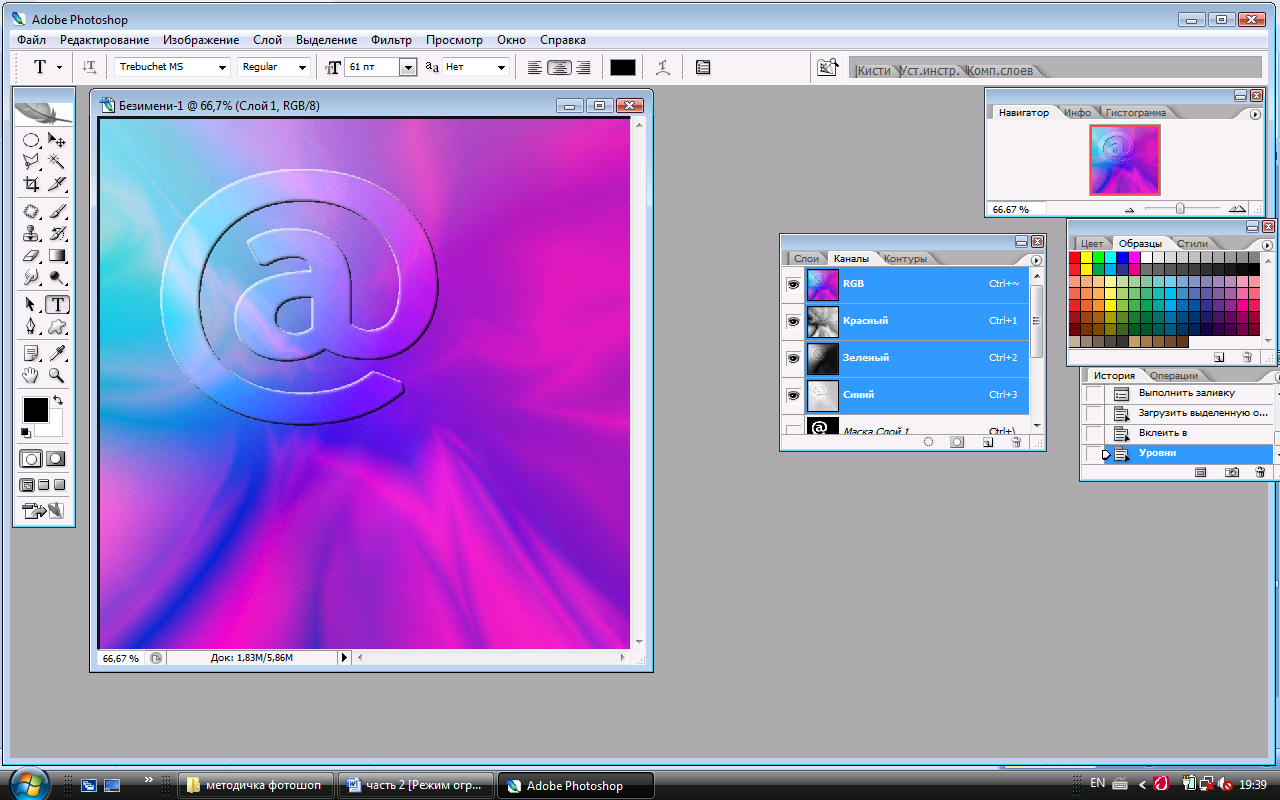Load channel as selection icon
This screenshot has width=1280, height=800.
coord(928,441)
